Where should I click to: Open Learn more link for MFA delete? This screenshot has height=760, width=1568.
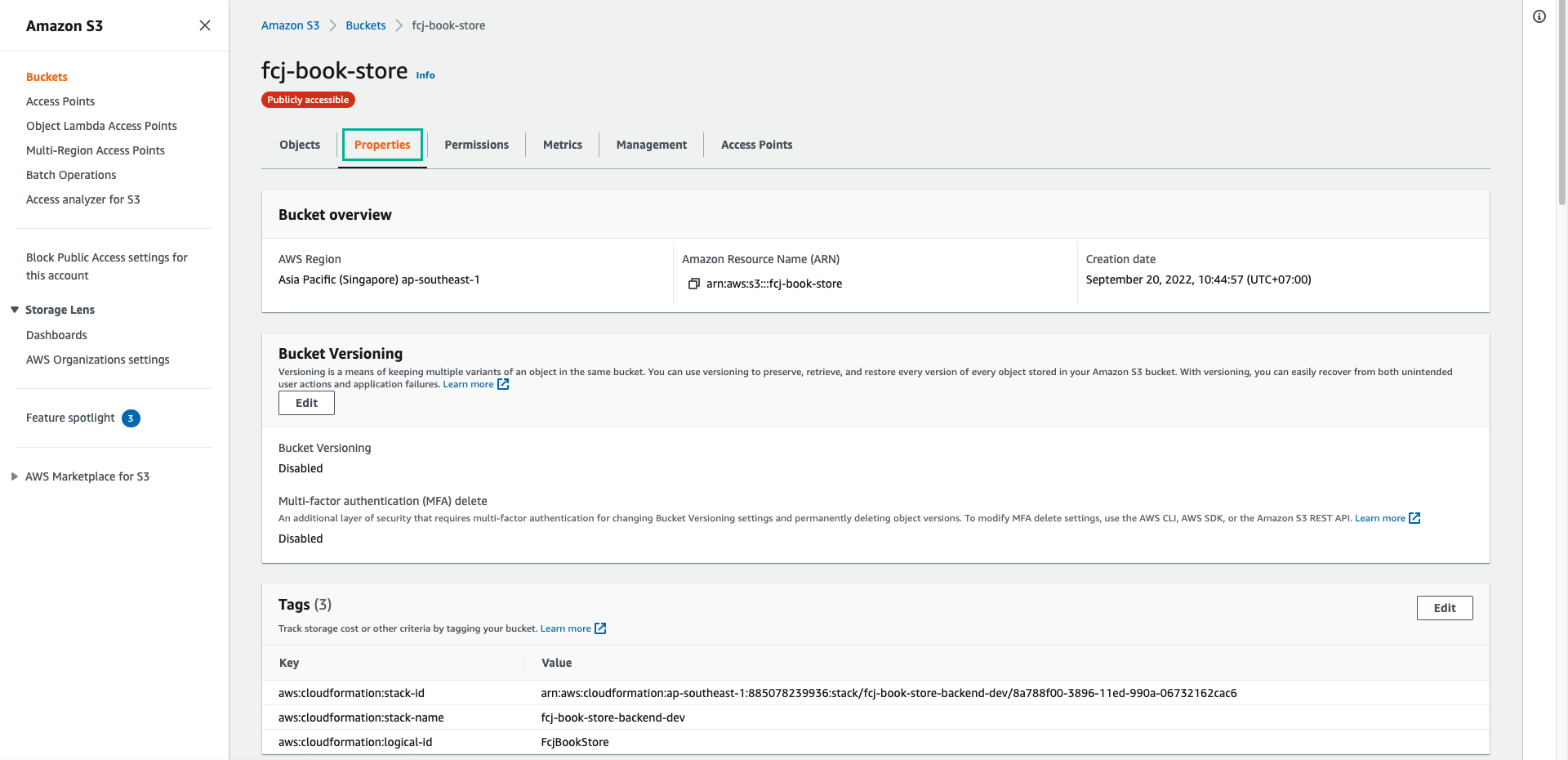[x=1379, y=518]
